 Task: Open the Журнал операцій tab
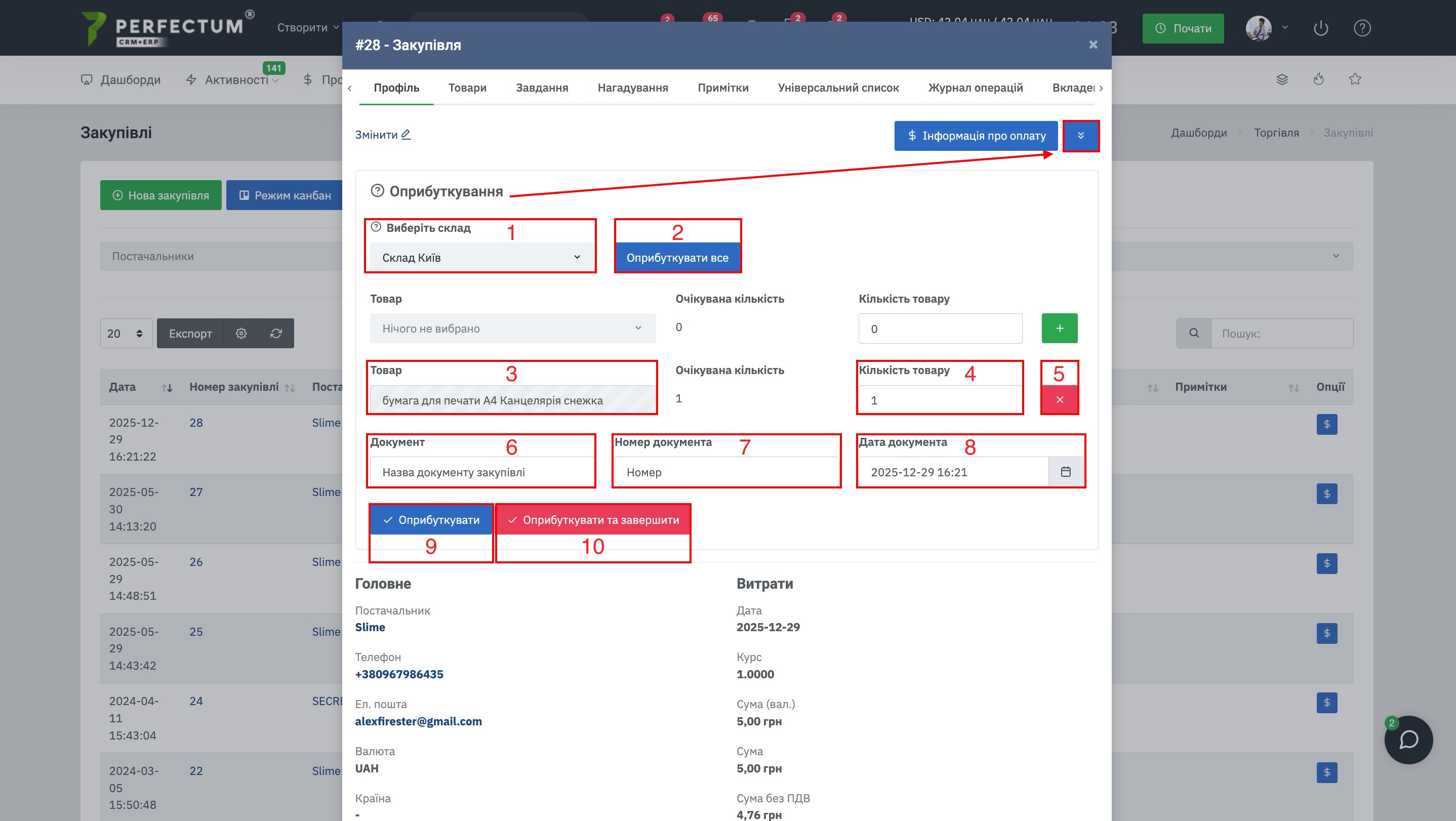coord(975,88)
